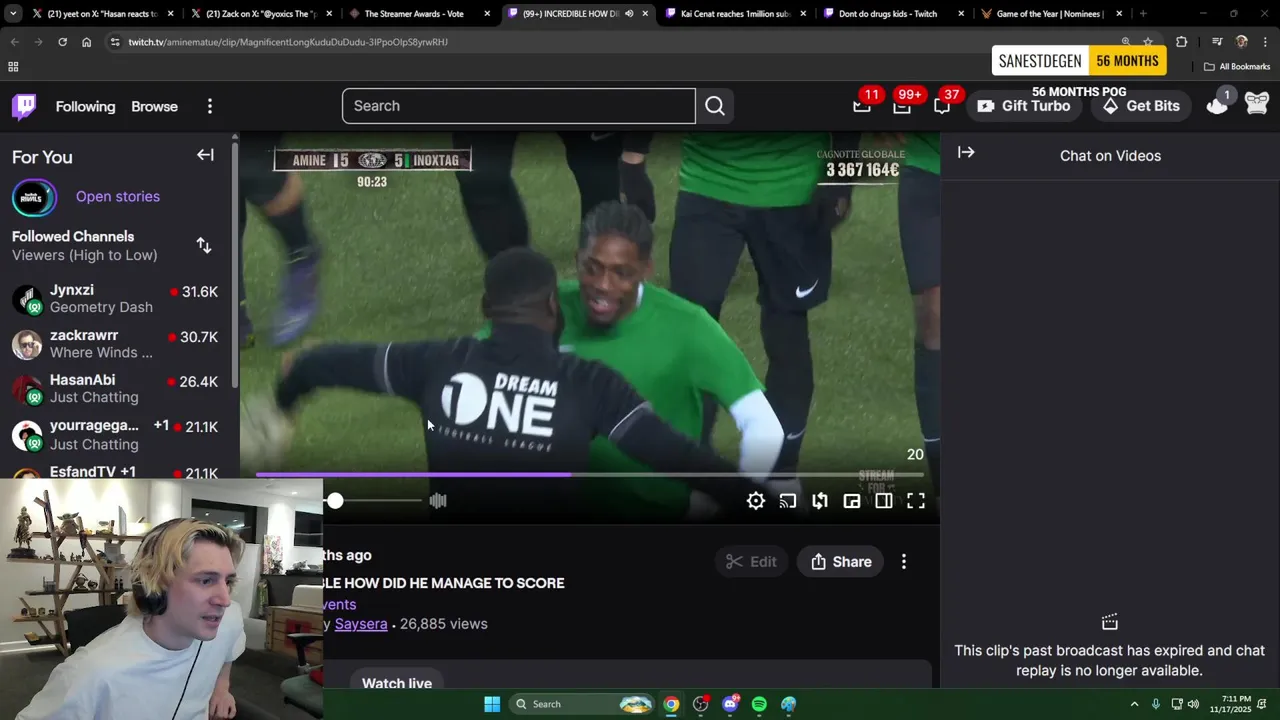This screenshot has width=1280, height=720.
Task: Open browser extensions puzzle icon
Action: click(x=1181, y=42)
